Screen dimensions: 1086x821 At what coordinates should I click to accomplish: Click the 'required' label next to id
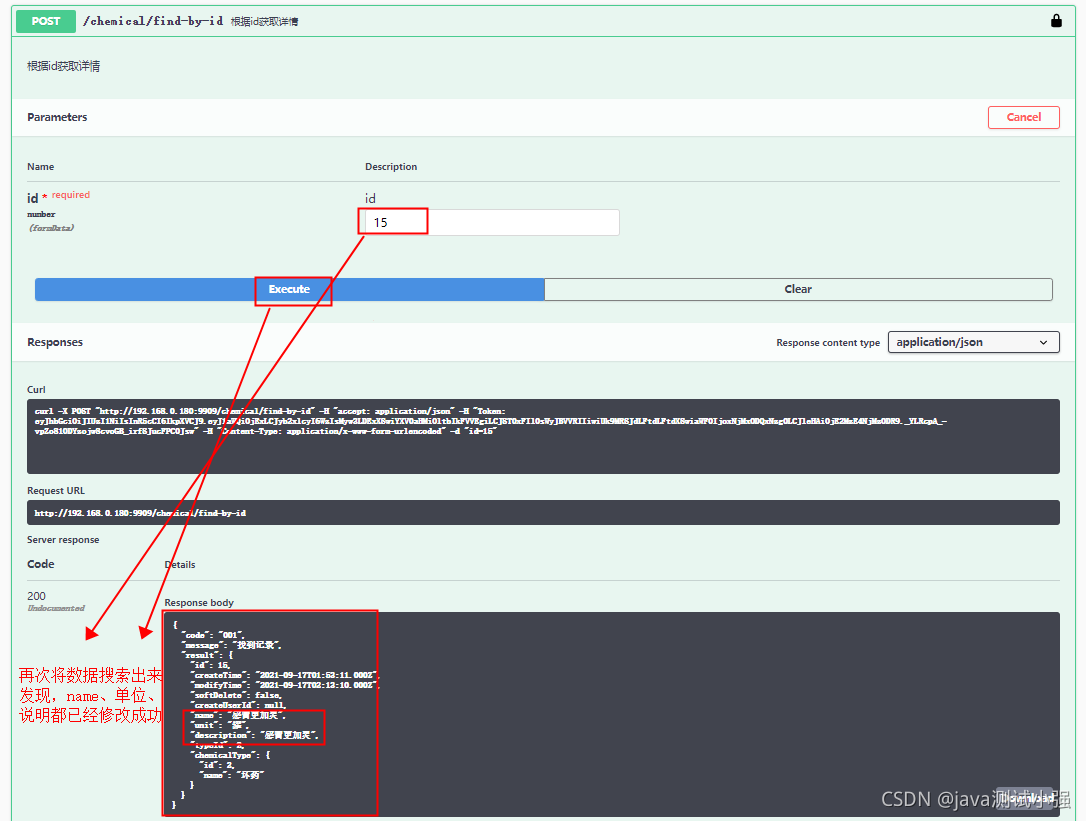coord(71,195)
